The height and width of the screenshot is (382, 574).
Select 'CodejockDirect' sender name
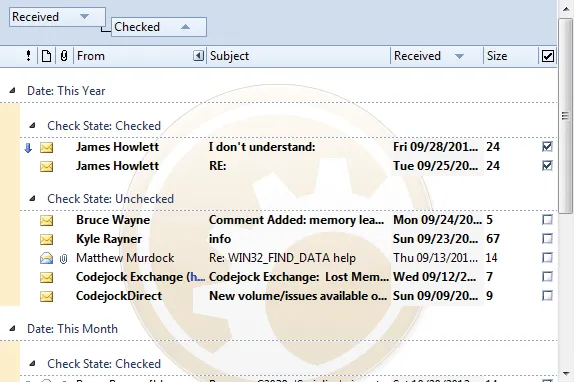click(x=119, y=296)
